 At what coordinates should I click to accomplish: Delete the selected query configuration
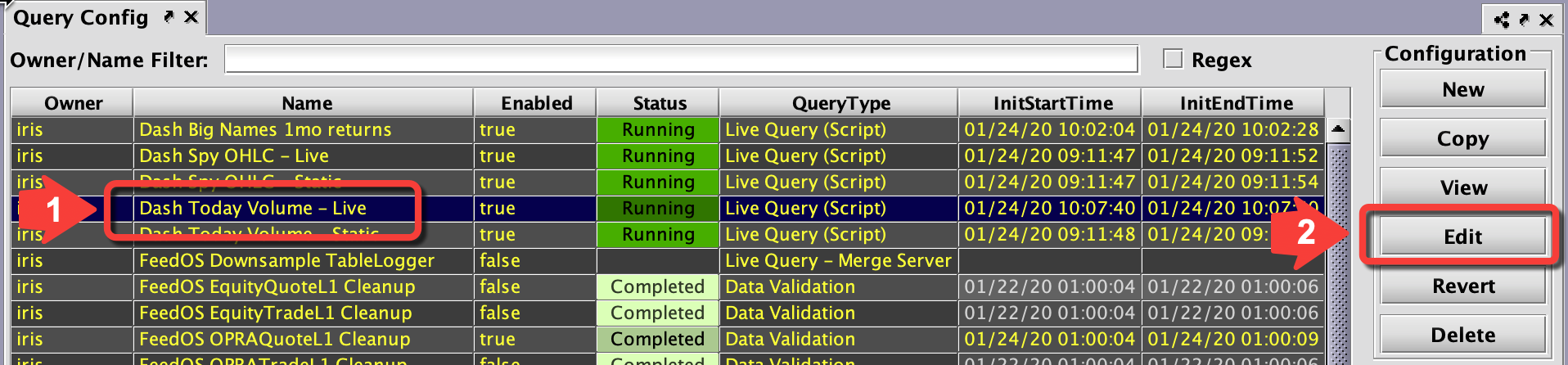(1462, 336)
